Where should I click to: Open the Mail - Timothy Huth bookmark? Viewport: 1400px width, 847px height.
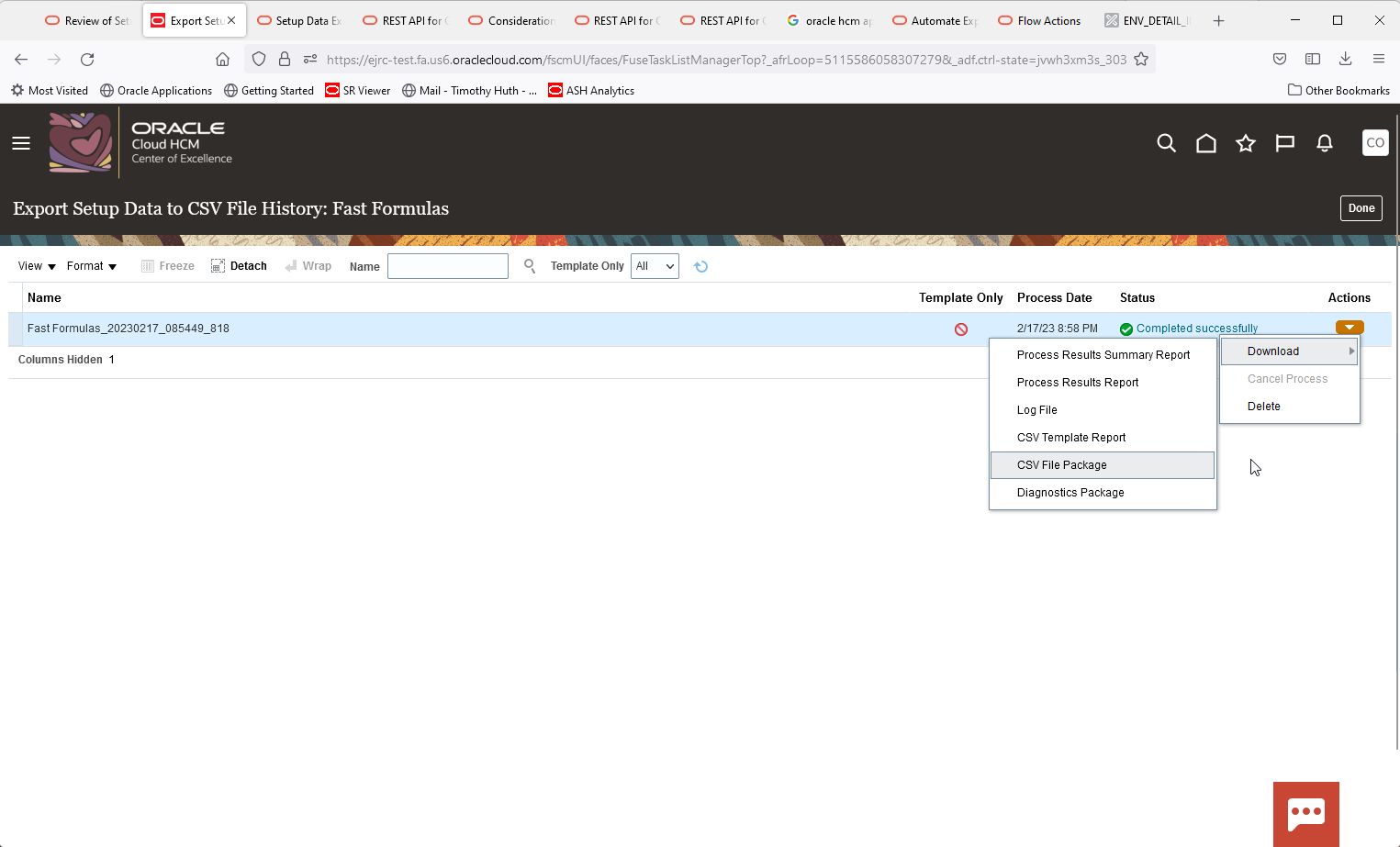click(x=469, y=90)
